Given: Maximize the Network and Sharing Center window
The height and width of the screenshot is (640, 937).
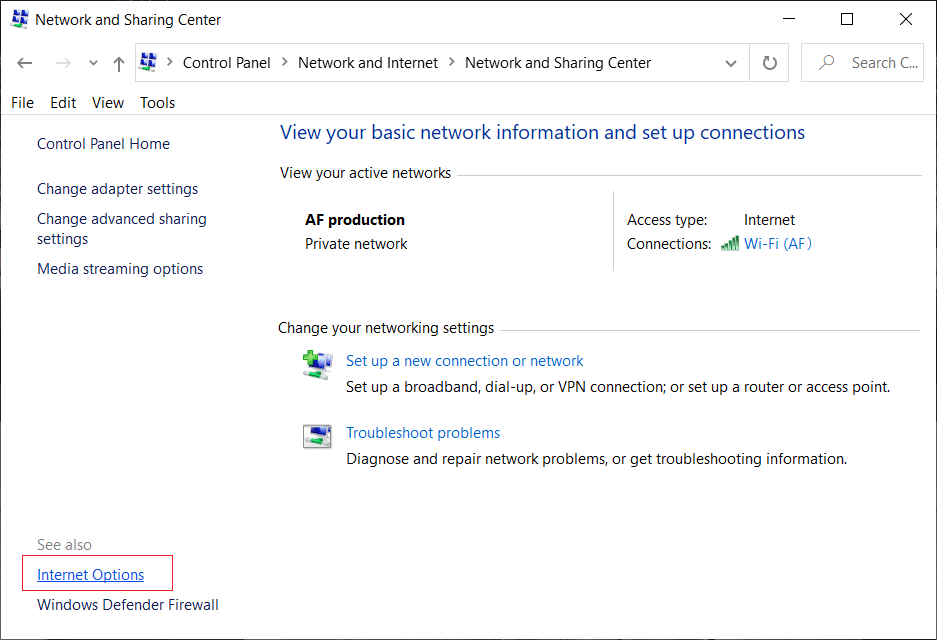Looking at the screenshot, I should (847, 19).
